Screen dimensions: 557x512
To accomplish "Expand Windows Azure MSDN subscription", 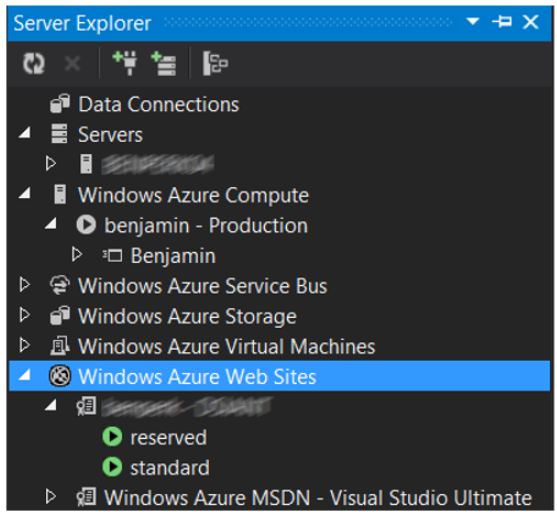I will click(51, 496).
